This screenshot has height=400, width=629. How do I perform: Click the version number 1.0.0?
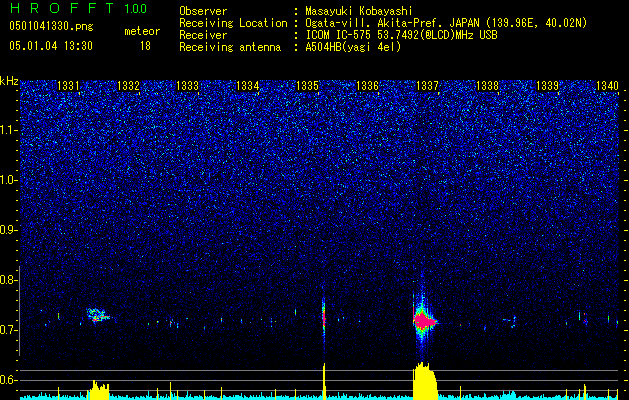pyautogui.click(x=136, y=9)
